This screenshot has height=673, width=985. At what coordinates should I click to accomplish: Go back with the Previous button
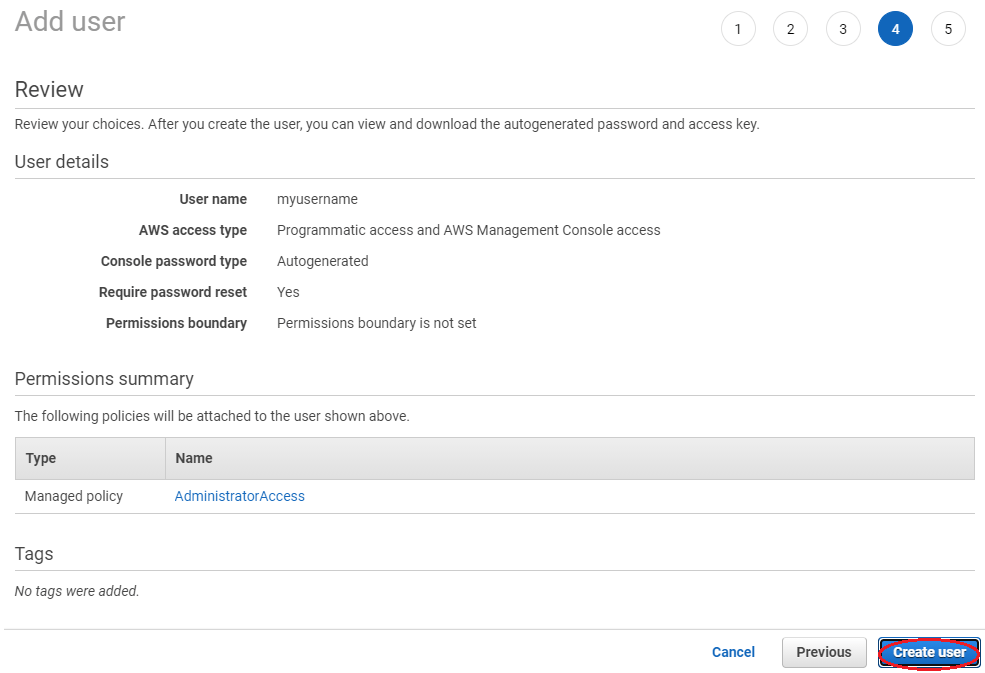[x=823, y=652]
